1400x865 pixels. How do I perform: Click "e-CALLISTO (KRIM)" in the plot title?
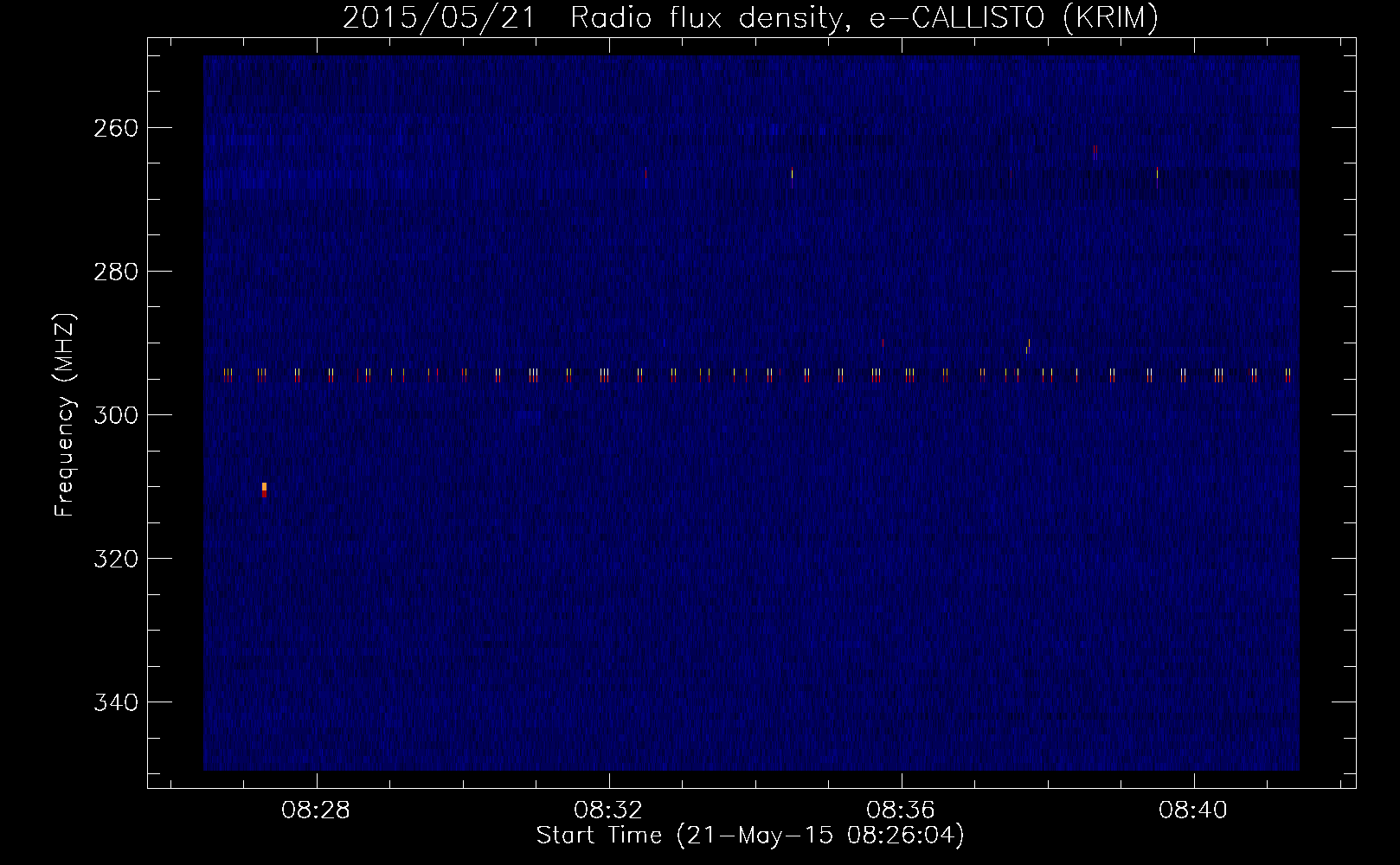pos(1014,17)
